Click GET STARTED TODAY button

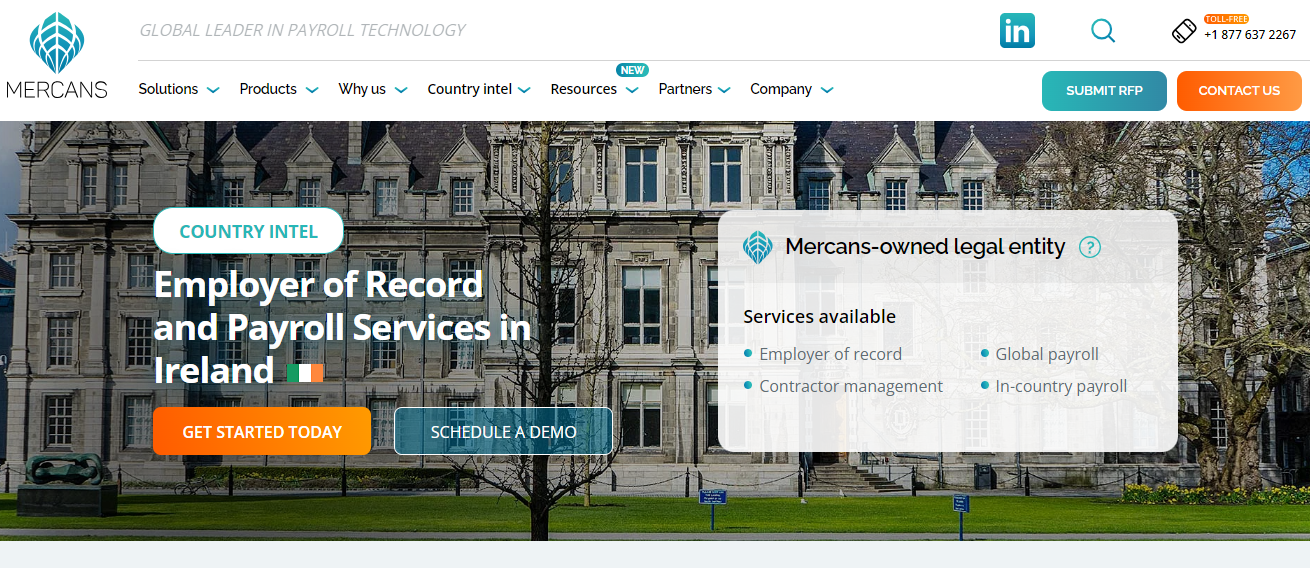[262, 432]
